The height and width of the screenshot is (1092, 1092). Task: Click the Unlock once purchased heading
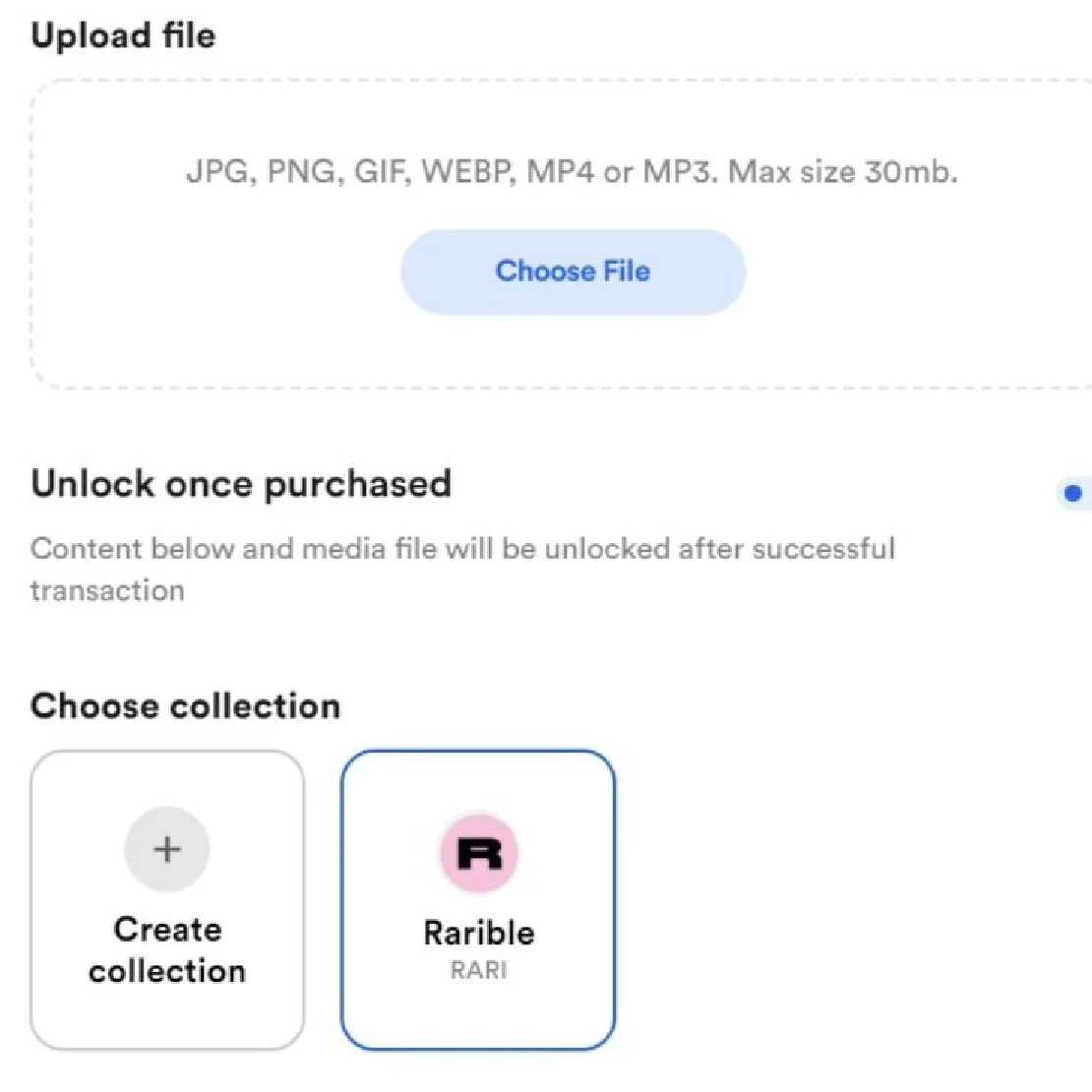241,484
